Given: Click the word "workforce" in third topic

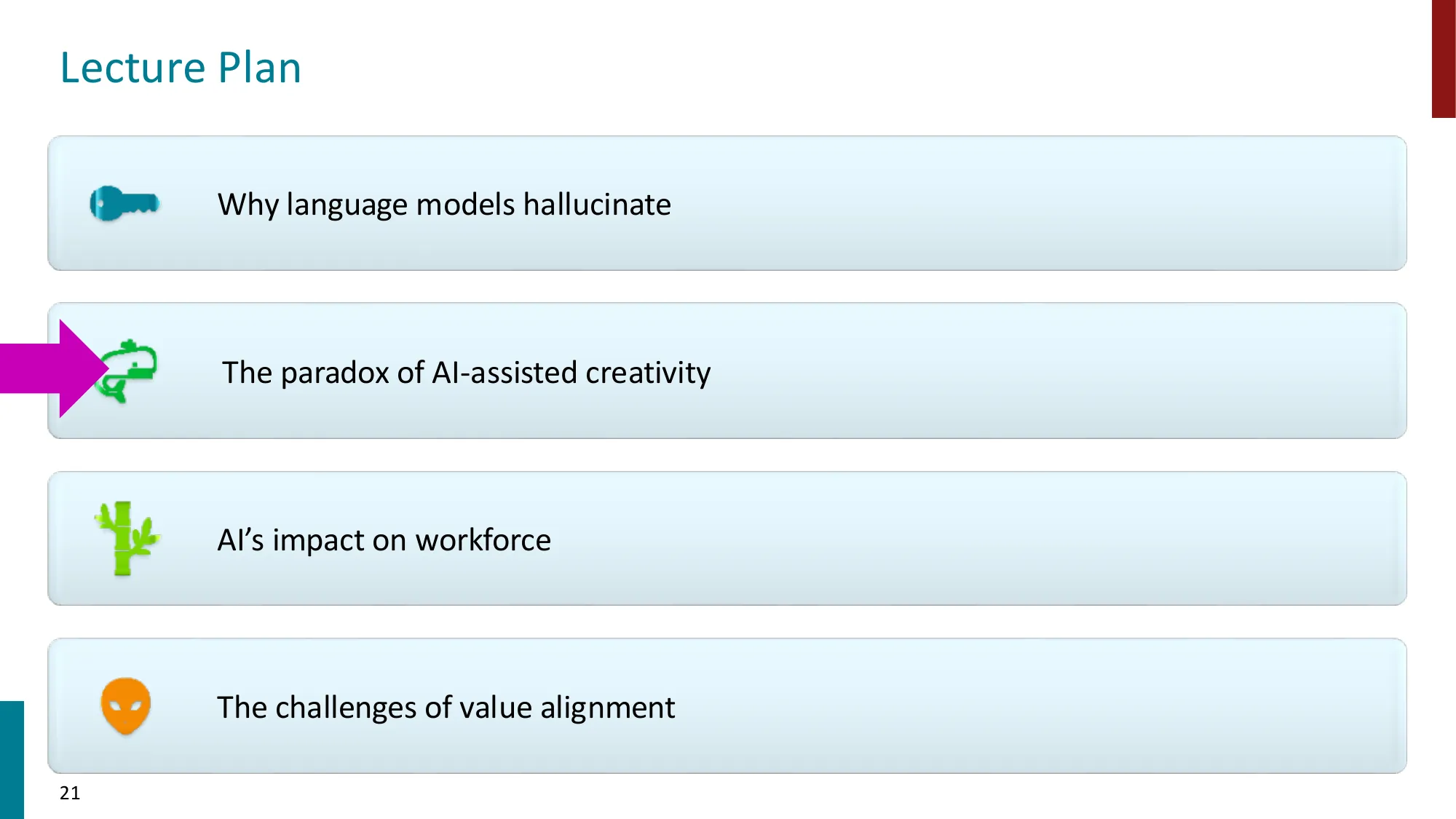Looking at the screenshot, I should (483, 540).
